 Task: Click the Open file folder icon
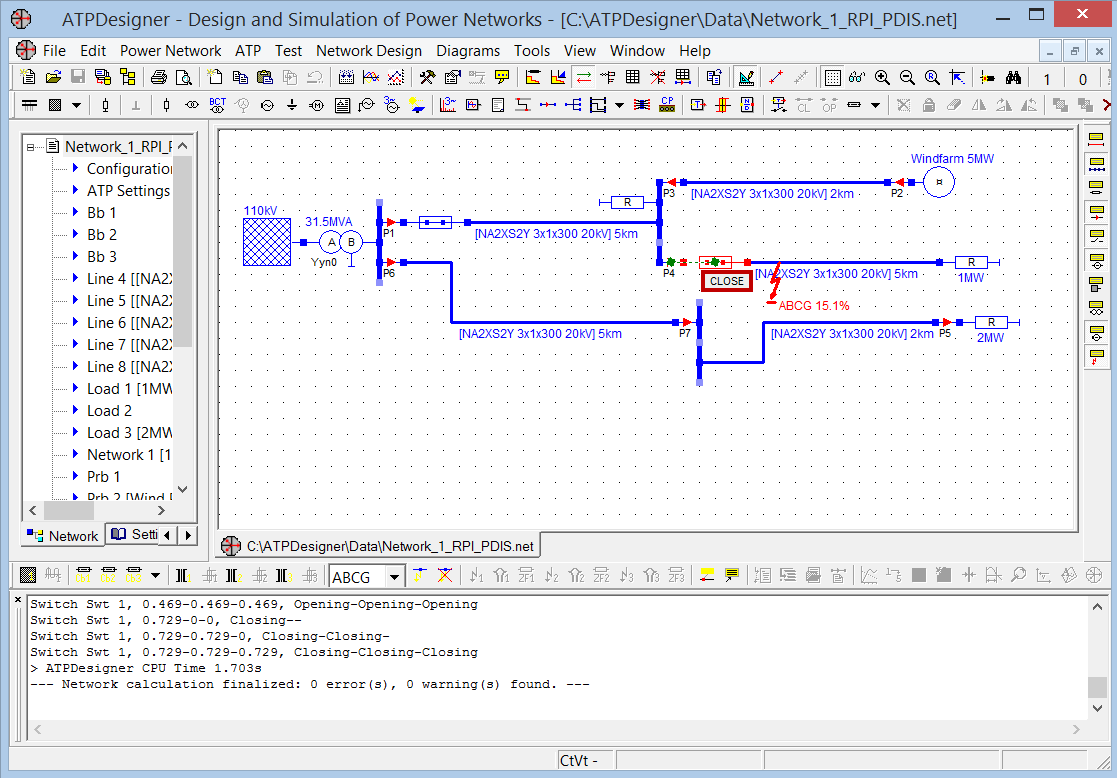pyautogui.click(x=52, y=77)
